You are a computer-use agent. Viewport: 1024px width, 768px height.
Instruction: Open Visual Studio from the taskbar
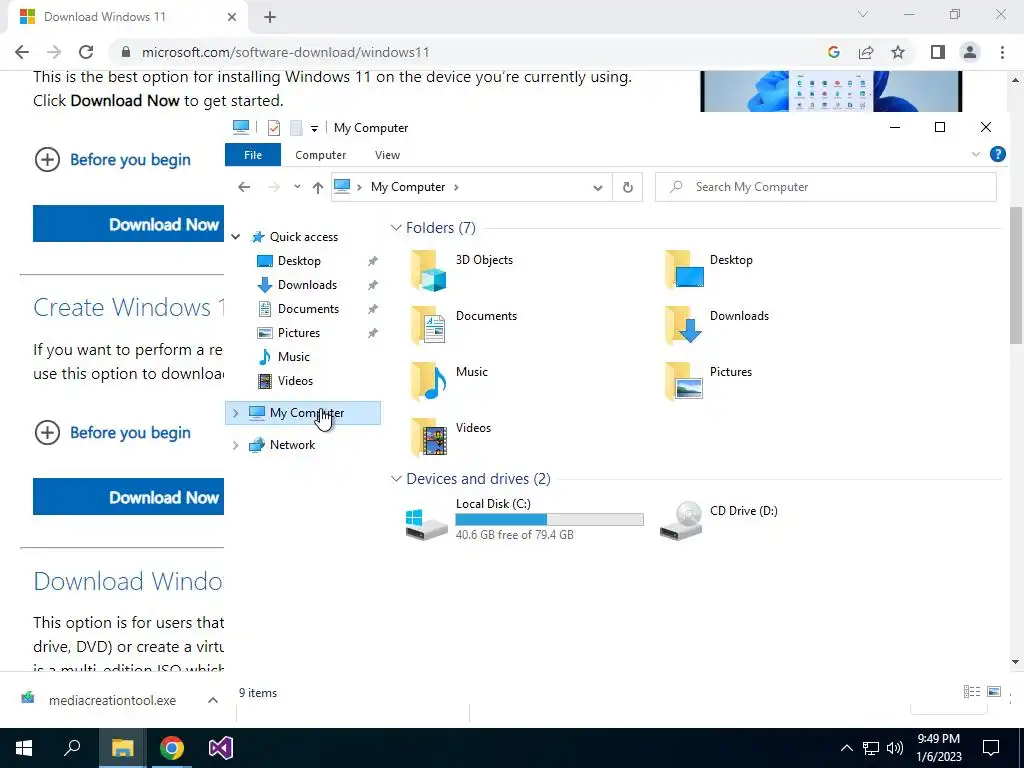(221, 748)
